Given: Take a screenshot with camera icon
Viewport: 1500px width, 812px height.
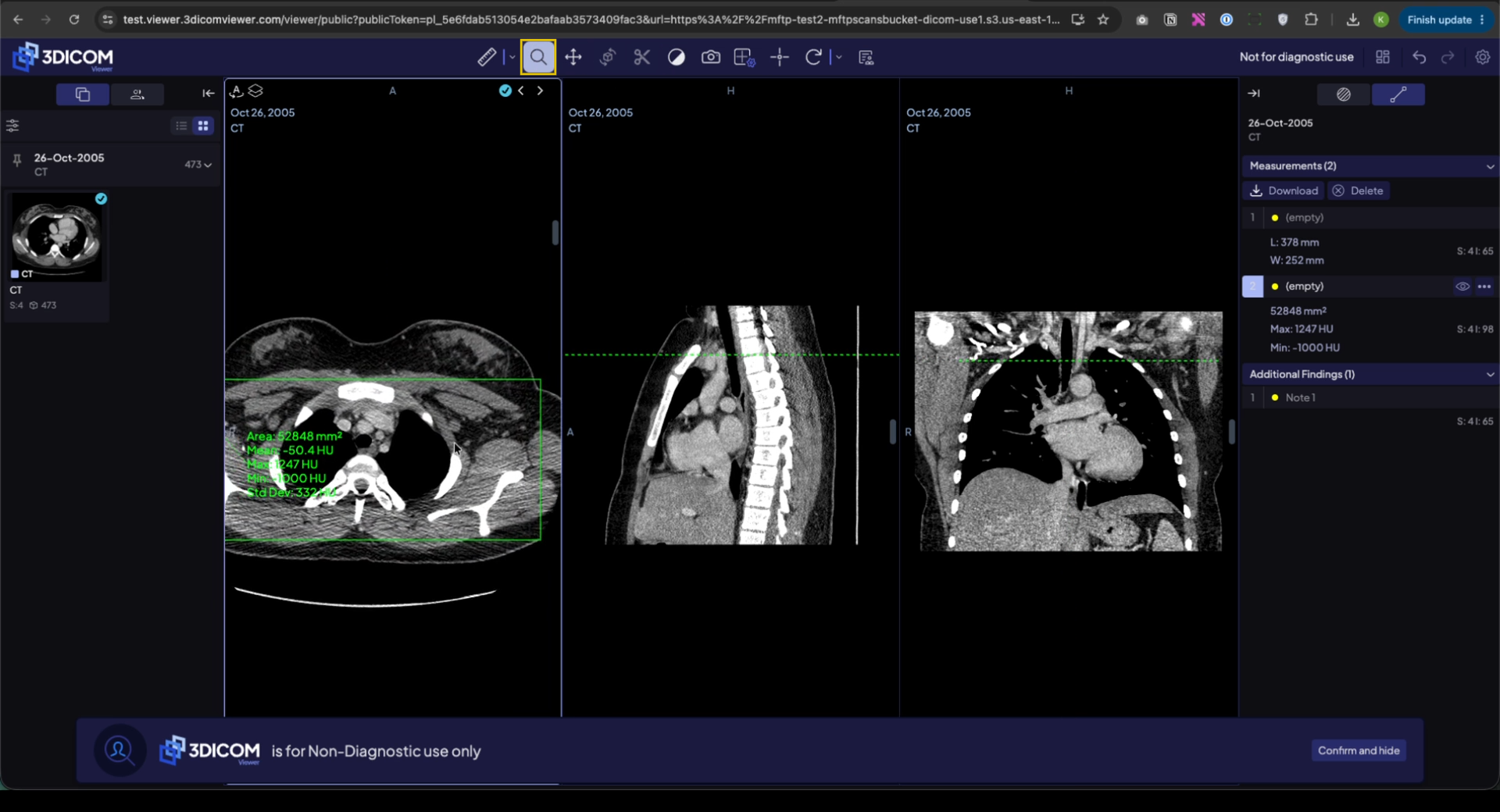Looking at the screenshot, I should point(710,57).
